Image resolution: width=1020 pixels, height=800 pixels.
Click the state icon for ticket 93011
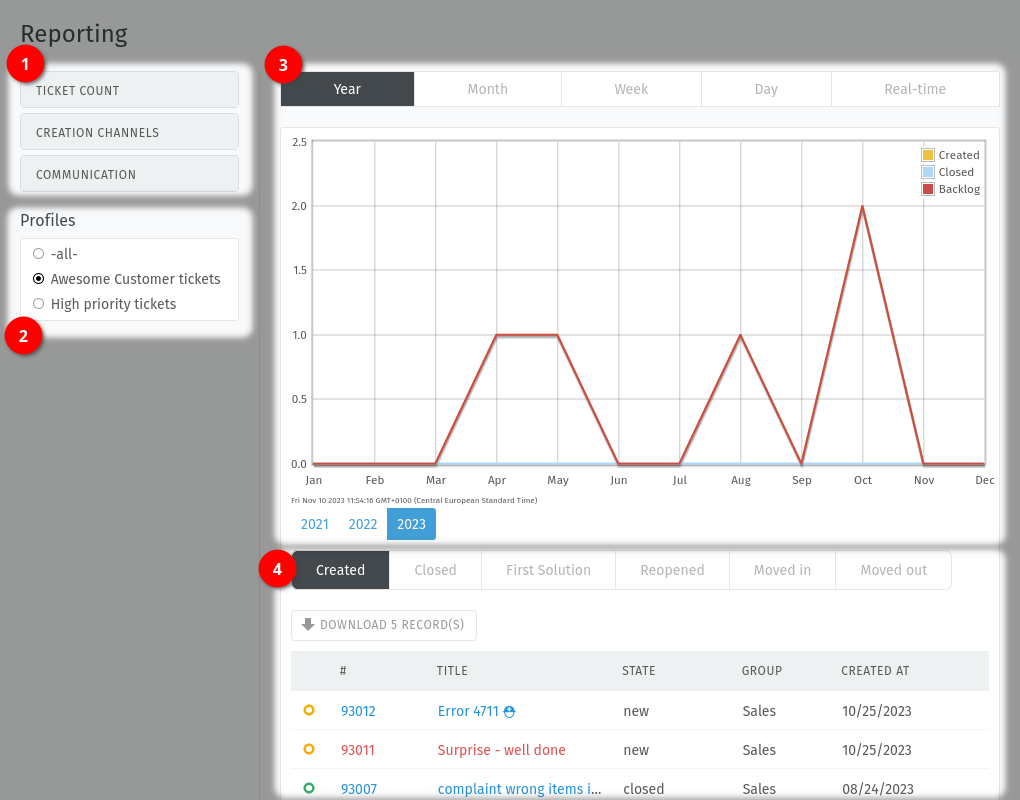[309, 749]
